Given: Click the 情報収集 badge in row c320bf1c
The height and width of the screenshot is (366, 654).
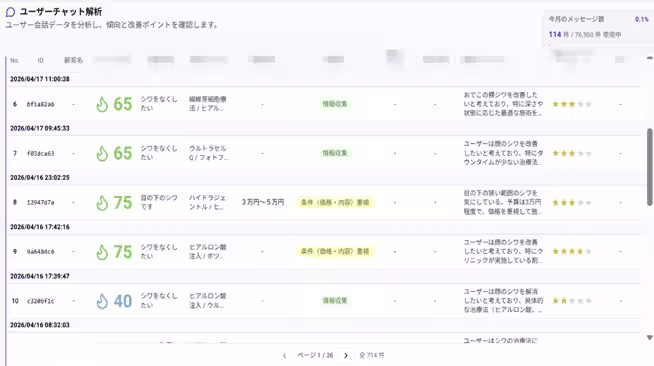Looking at the screenshot, I should 335,301.
